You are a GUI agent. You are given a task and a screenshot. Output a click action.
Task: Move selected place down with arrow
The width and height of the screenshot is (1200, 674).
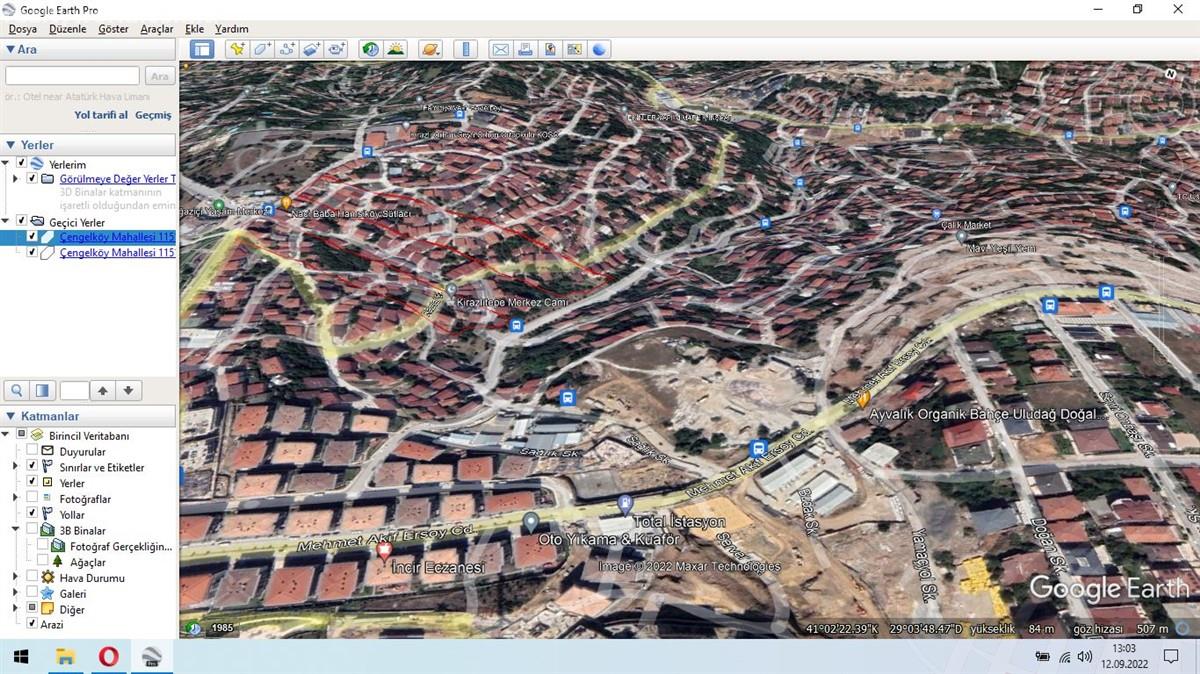[x=128, y=390]
